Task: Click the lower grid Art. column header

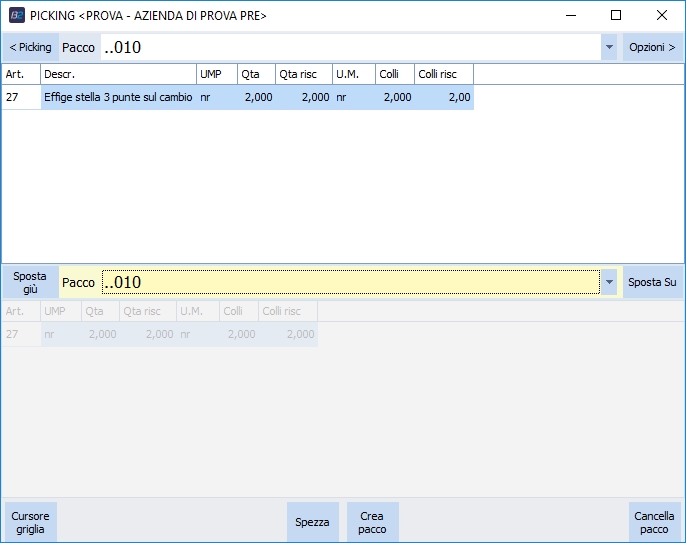Action: click(x=21, y=312)
